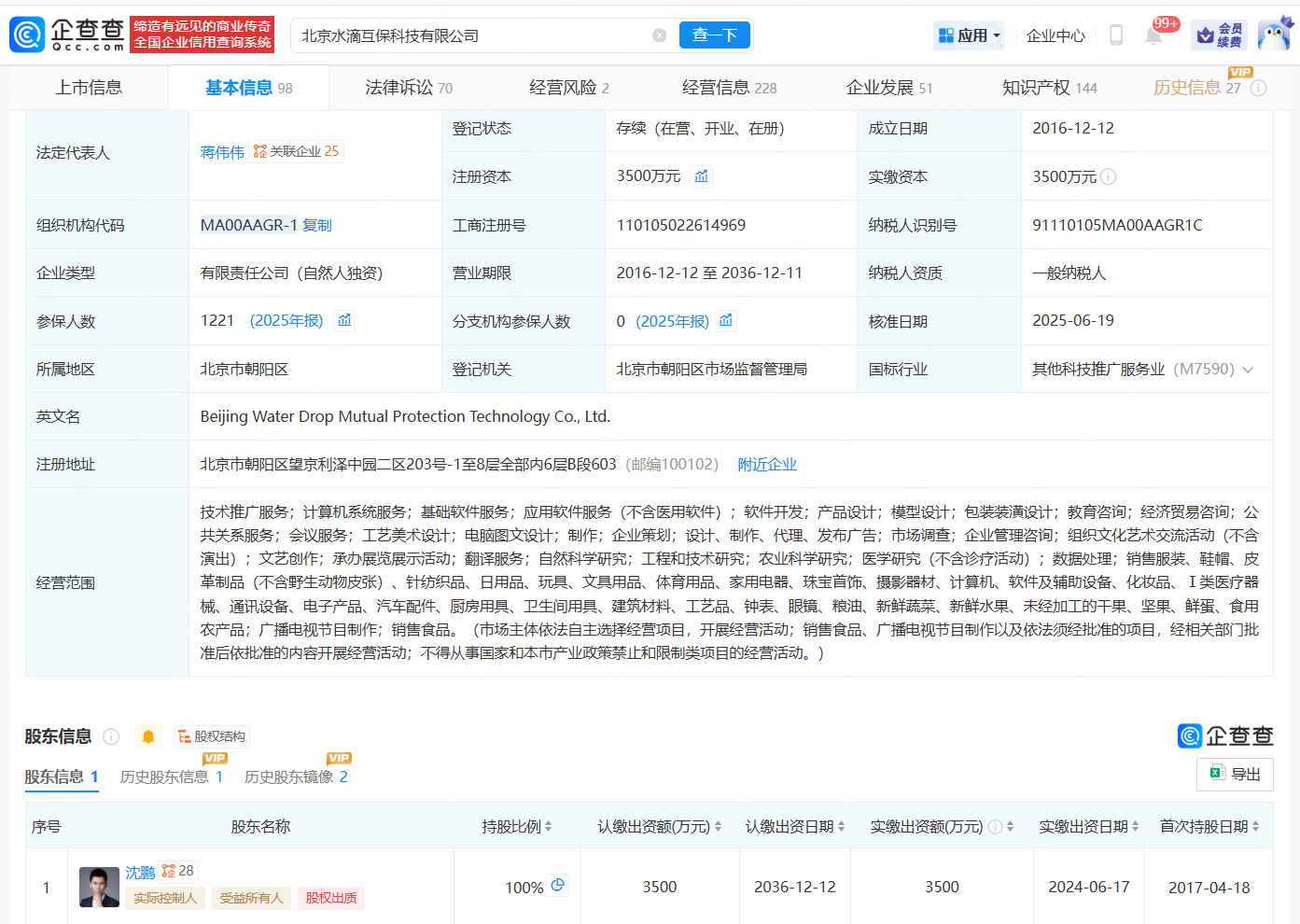This screenshot has height=924, width=1300.
Task: Open the mobile app phone icon
Action: coord(1116,35)
